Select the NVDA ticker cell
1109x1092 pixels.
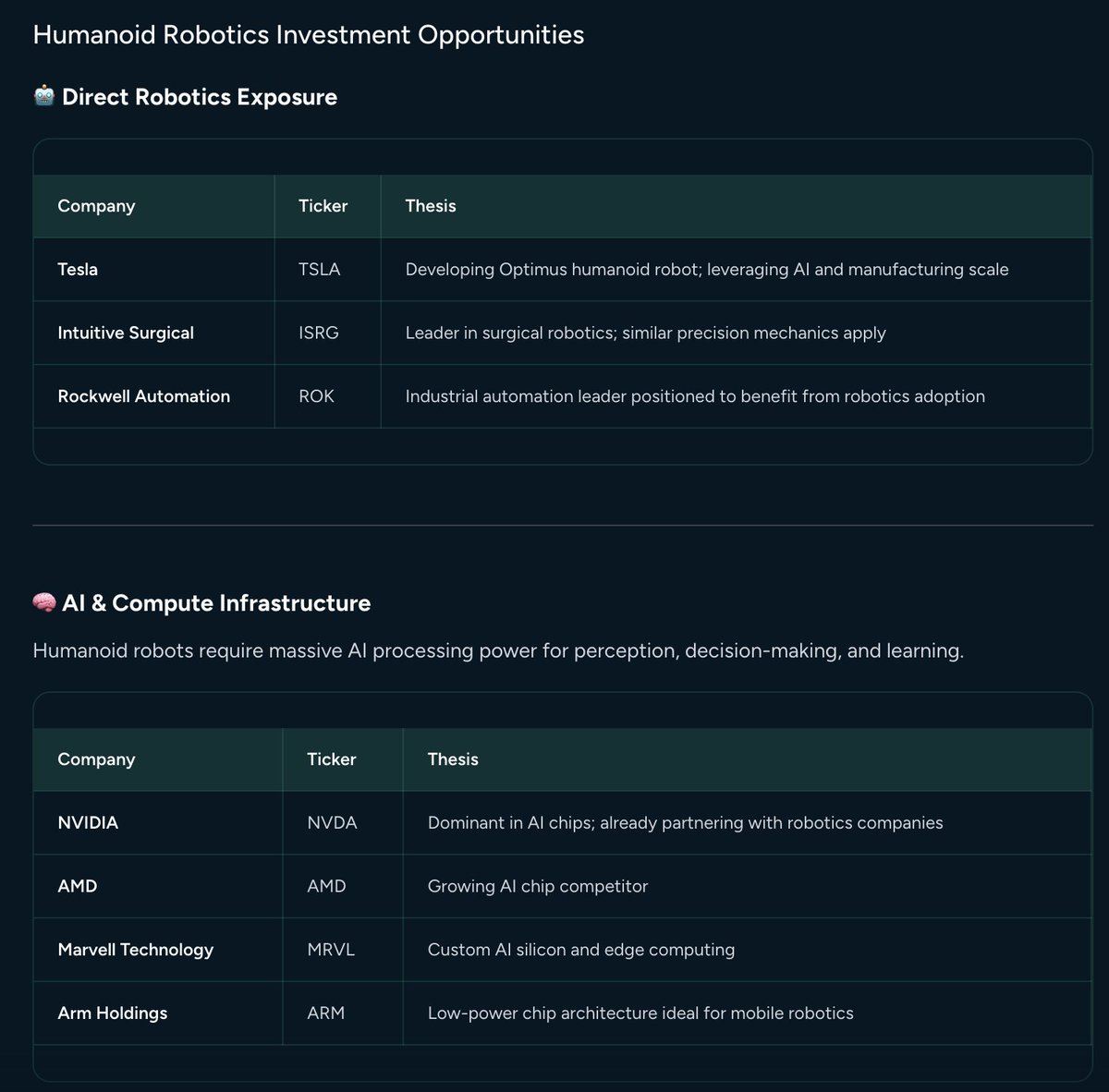[332, 822]
